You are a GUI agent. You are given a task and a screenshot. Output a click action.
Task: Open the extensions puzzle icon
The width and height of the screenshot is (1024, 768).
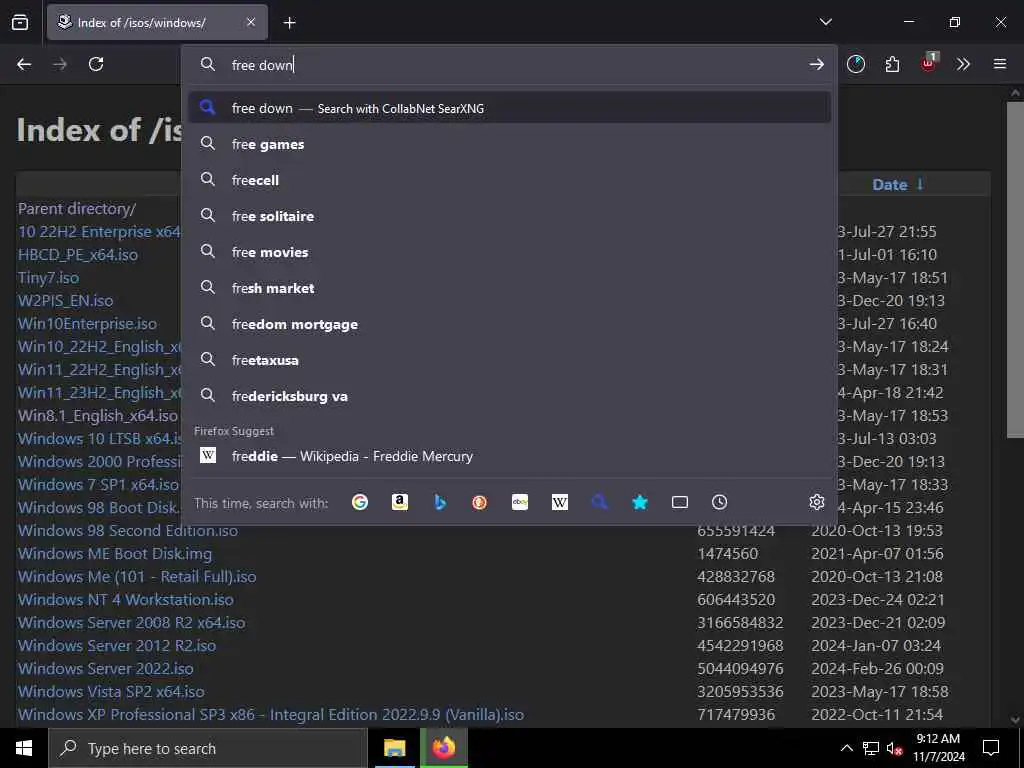coord(892,64)
